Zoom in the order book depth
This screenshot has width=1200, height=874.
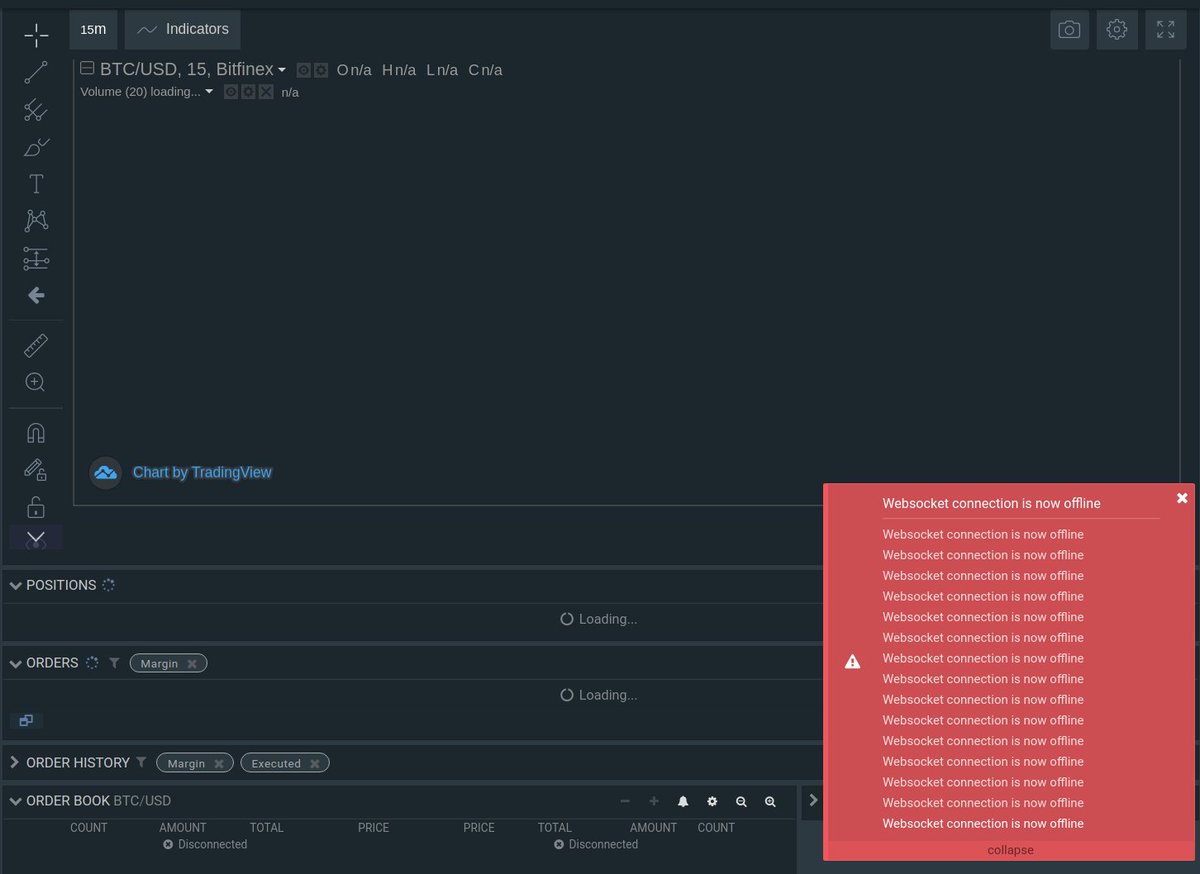coord(770,801)
